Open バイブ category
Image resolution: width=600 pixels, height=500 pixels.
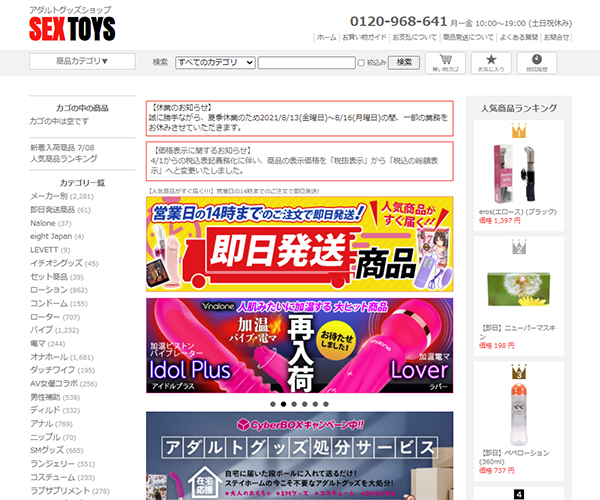click(x=41, y=330)
